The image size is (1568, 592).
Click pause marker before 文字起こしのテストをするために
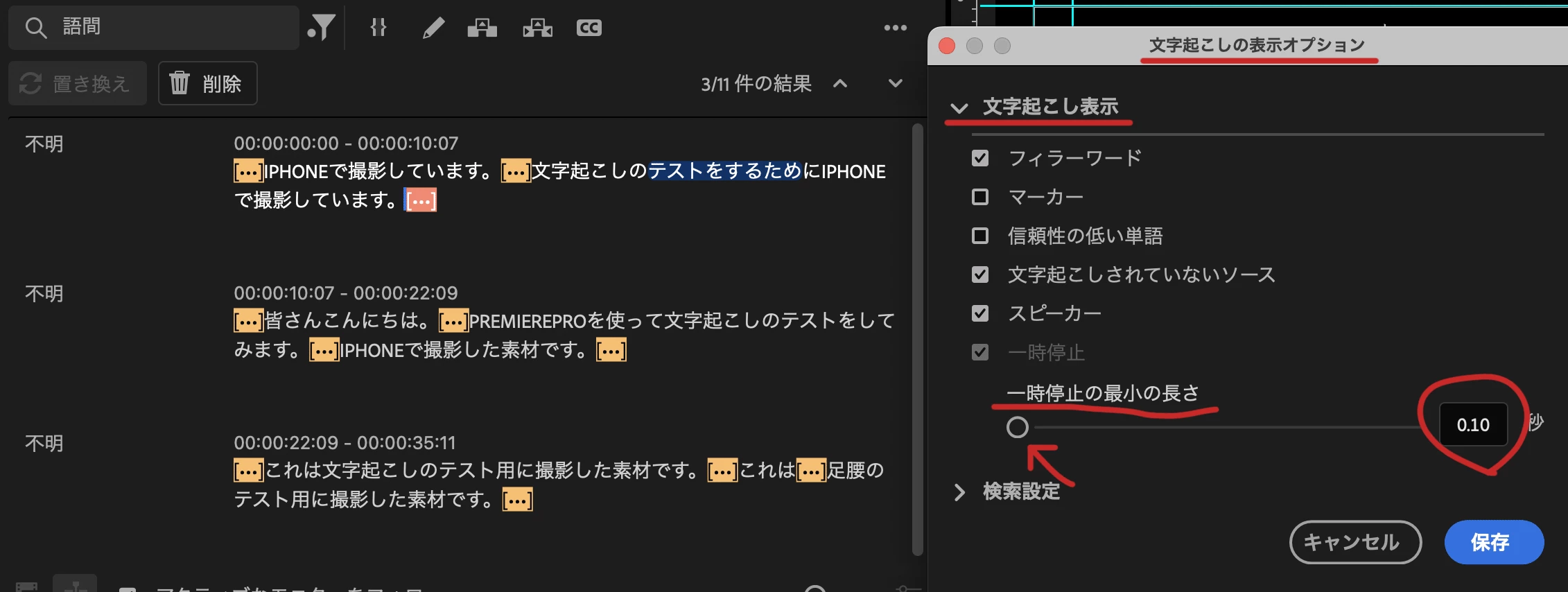click(516, 171)
